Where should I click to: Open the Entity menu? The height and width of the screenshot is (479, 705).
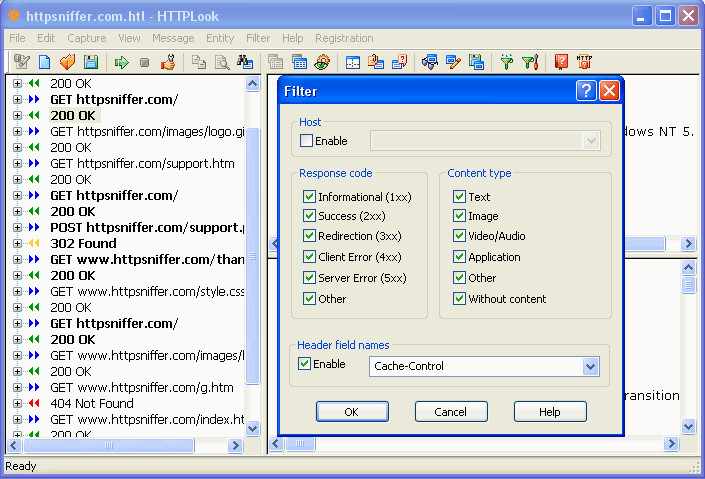(220, 38)
